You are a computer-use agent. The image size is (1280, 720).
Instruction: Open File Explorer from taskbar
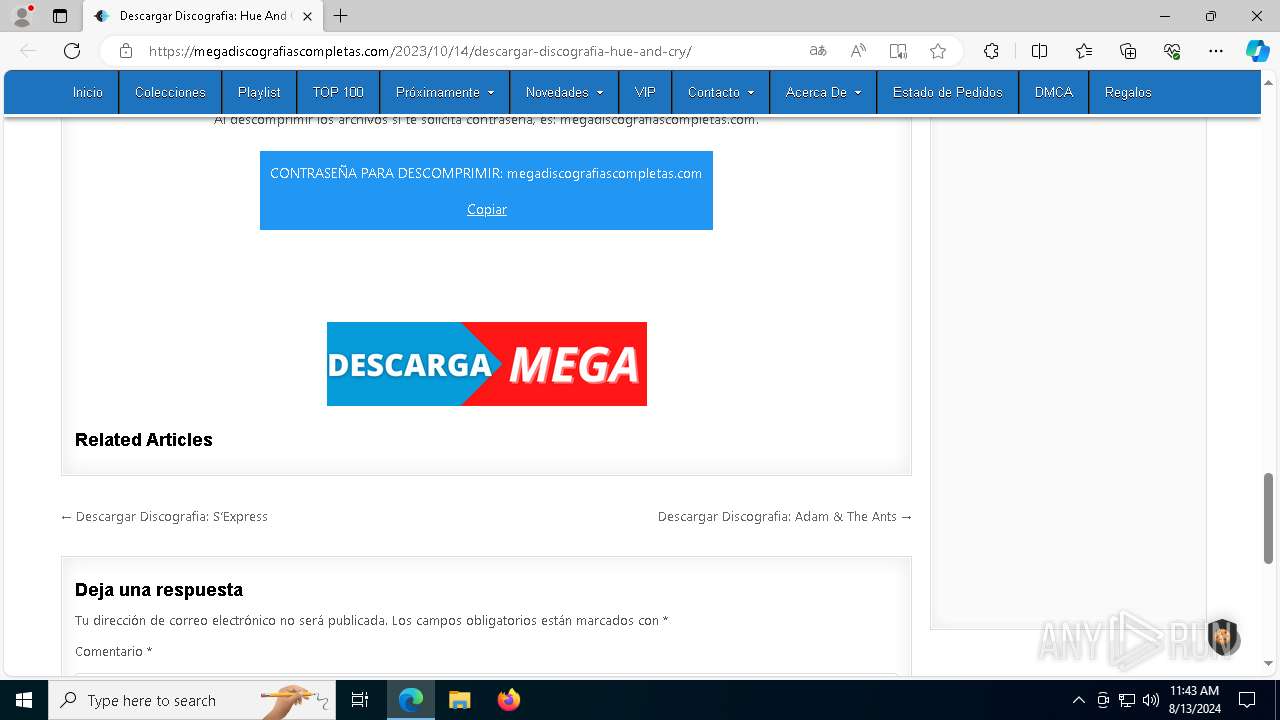coord(459,700)
